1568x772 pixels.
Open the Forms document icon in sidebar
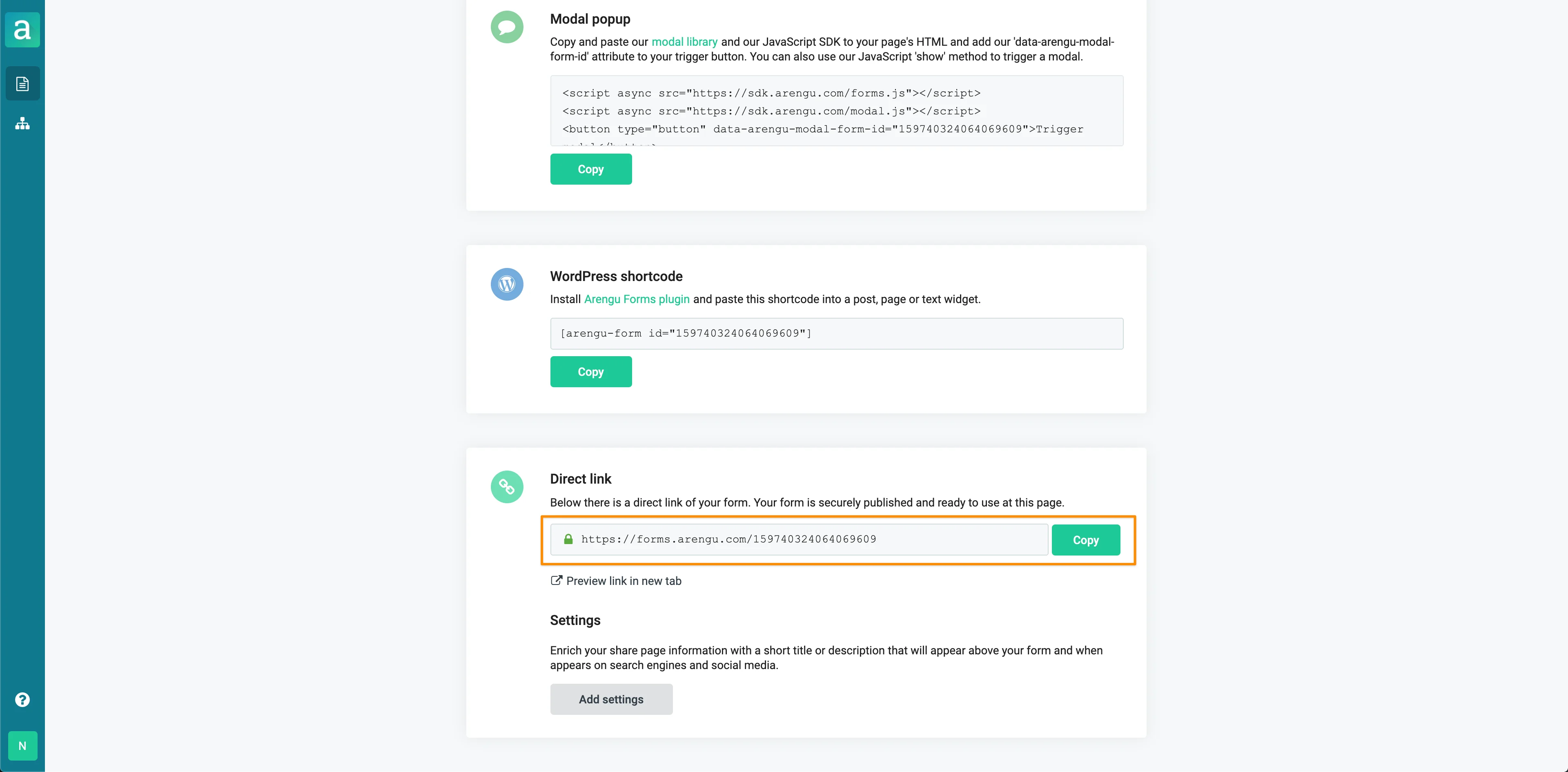tap(22, 83)
